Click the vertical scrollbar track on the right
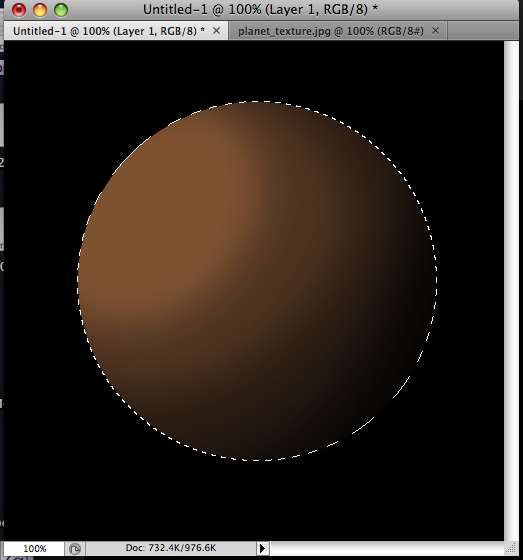Screen dimensions: 523x560 [x=511, y=290]
